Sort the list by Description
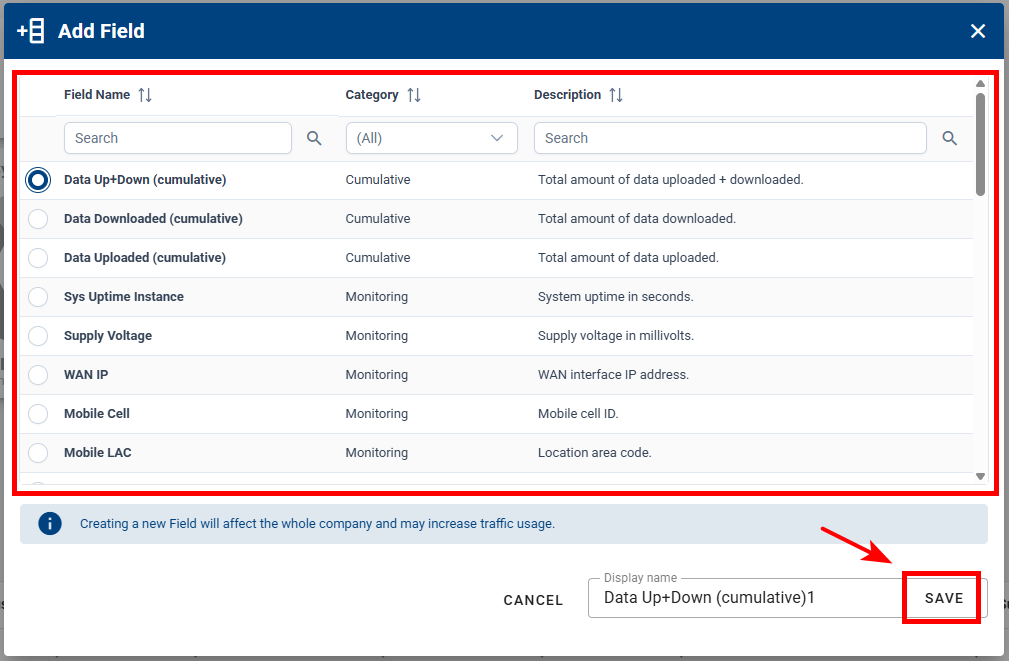The image size is (1009, 661). tap(617, 94)
